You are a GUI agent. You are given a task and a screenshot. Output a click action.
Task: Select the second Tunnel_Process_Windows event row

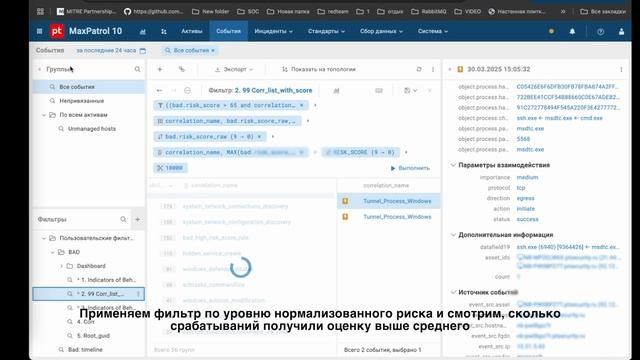pyautogui.click(x=389, y=217)
